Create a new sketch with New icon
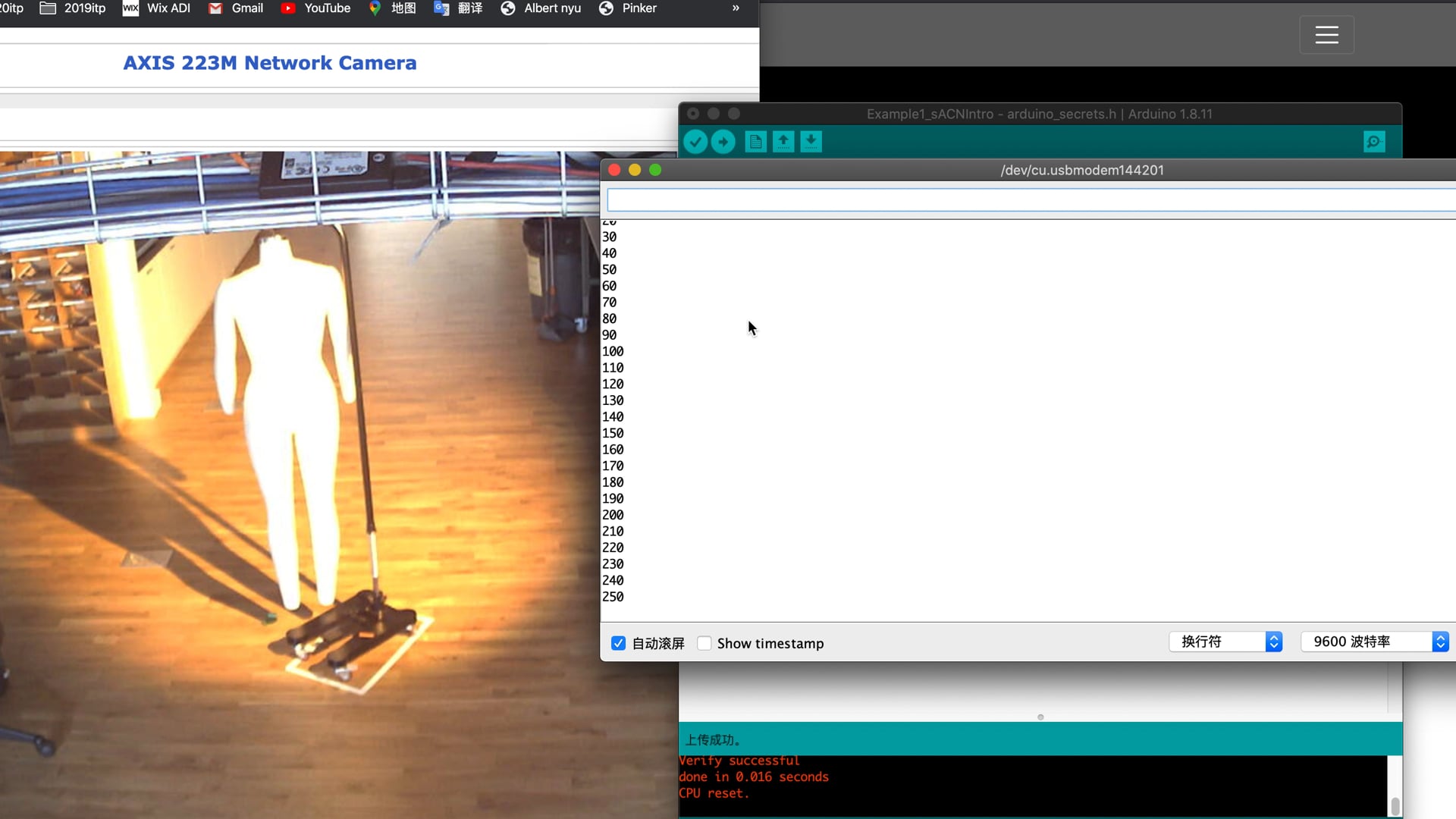 point(755,142)
